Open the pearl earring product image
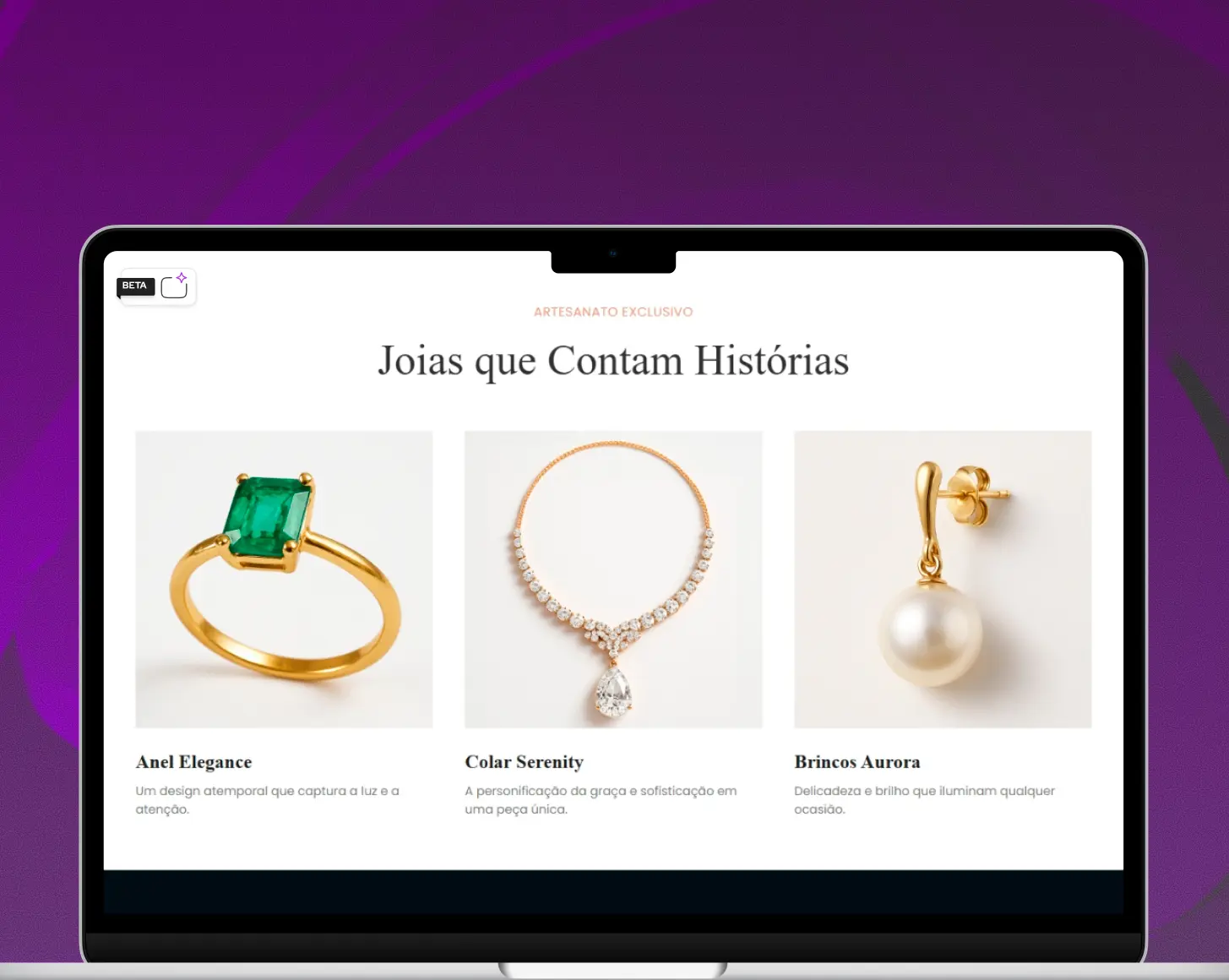Image resolution: width=1229 pixels, height=980 pixels. [943, 580]
